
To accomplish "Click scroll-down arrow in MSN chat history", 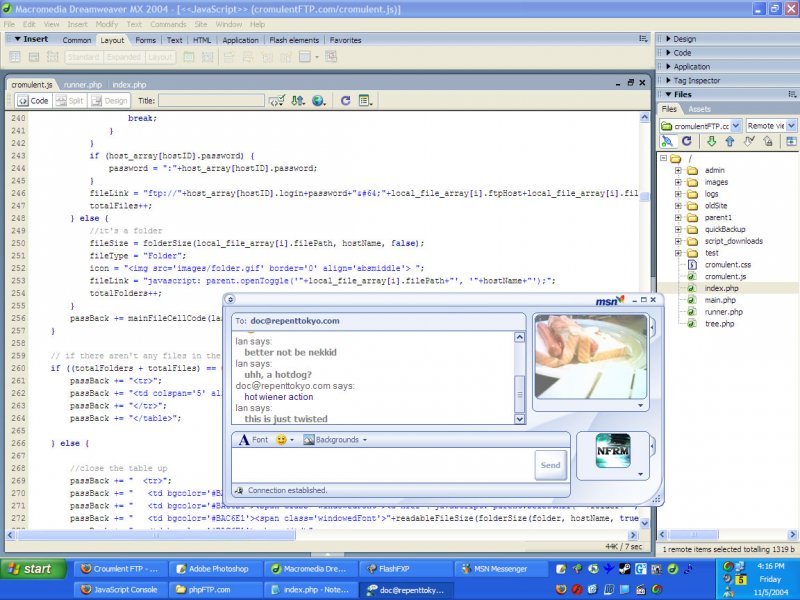I will [x=519, y=419].
